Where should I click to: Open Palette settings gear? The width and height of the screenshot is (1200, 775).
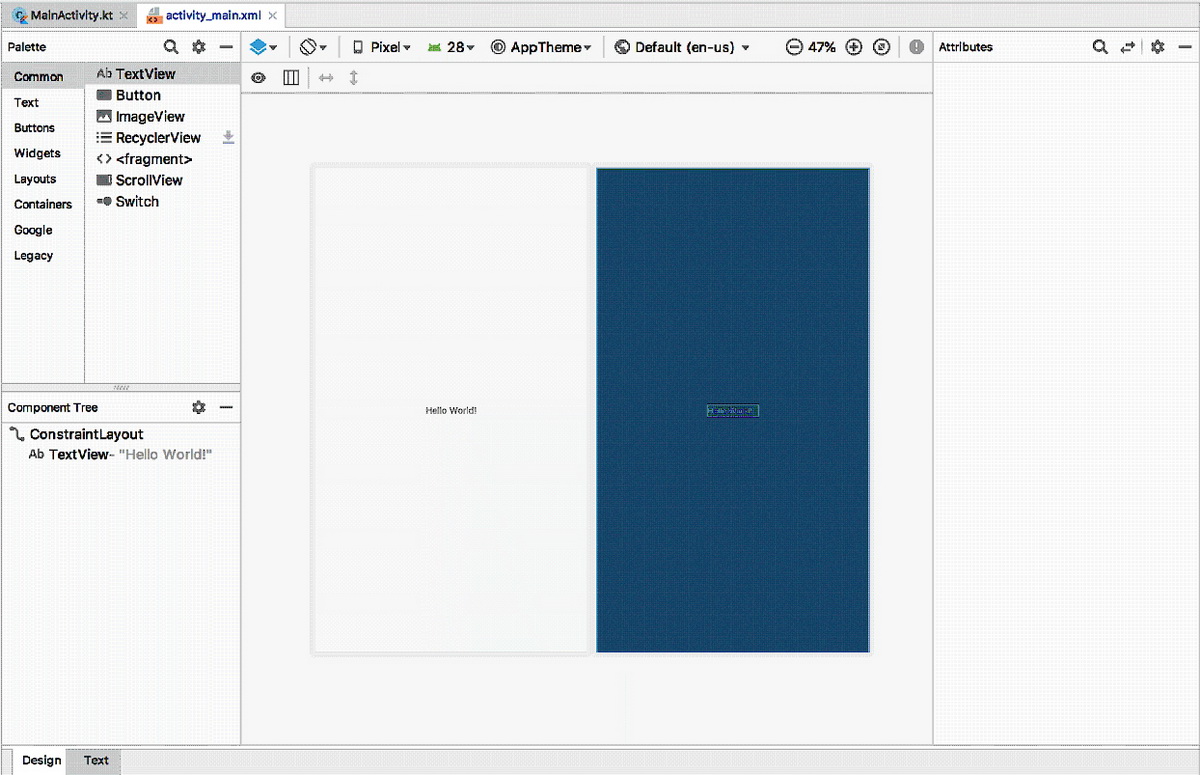[199, 47]
